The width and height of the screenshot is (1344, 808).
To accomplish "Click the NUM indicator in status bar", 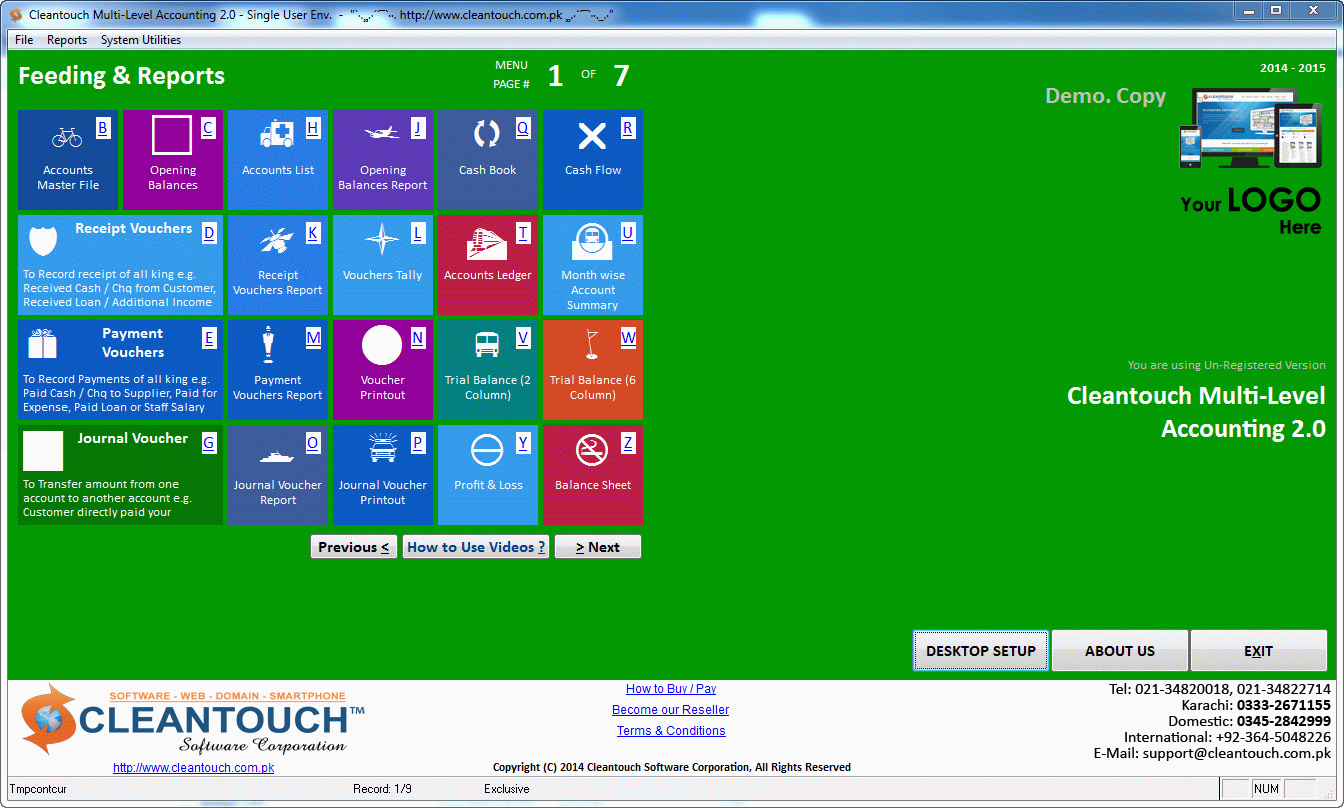I will [1266, 789].
